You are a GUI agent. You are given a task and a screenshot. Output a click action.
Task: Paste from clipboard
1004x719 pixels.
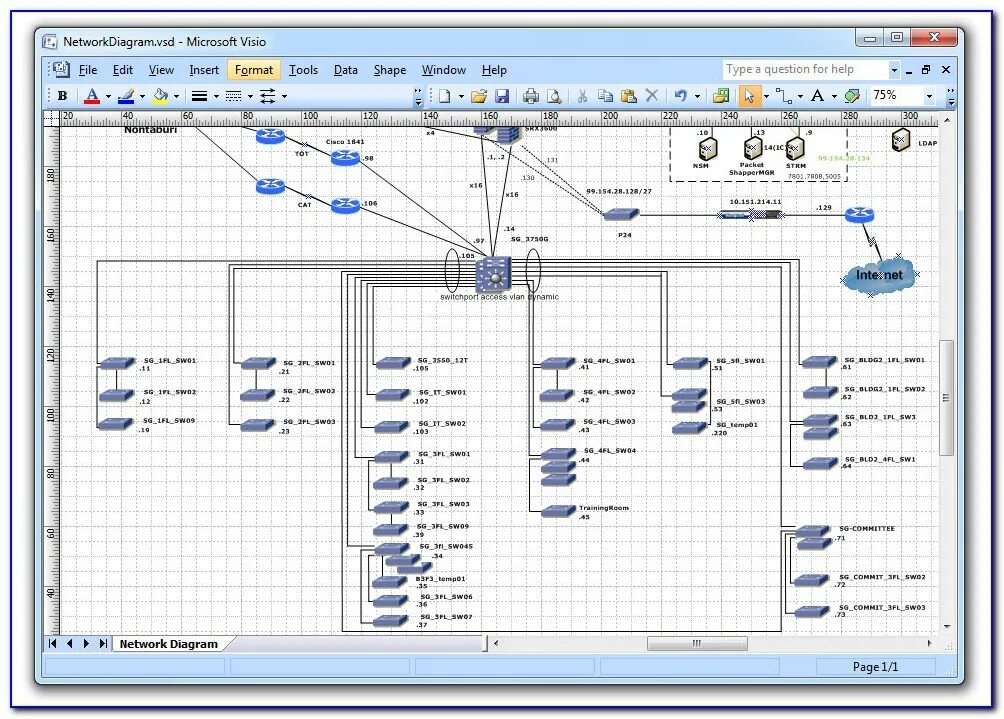click(x=629, y=96)
